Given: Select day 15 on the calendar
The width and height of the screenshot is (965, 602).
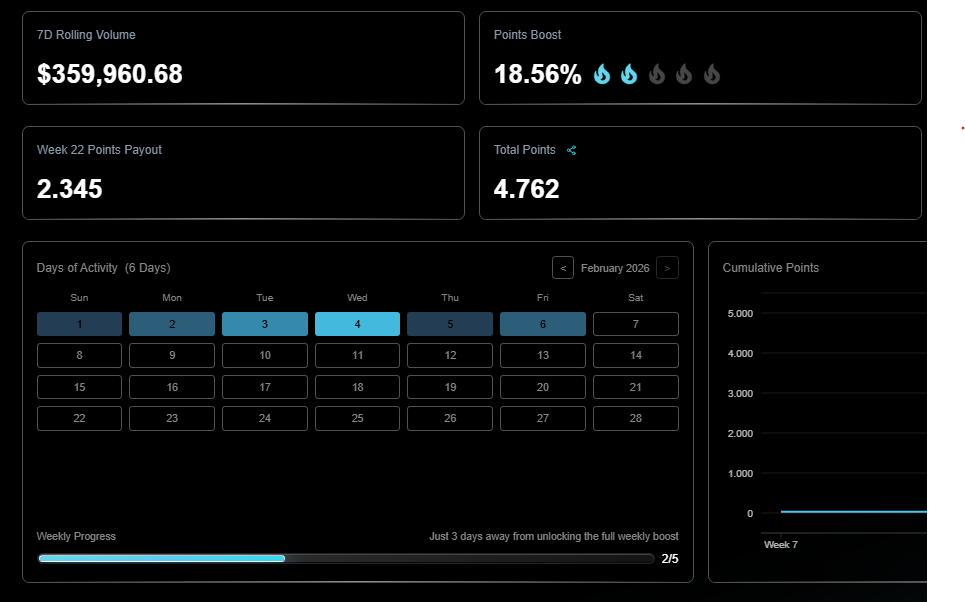Looking at the screenshot, I should point(79,386).
